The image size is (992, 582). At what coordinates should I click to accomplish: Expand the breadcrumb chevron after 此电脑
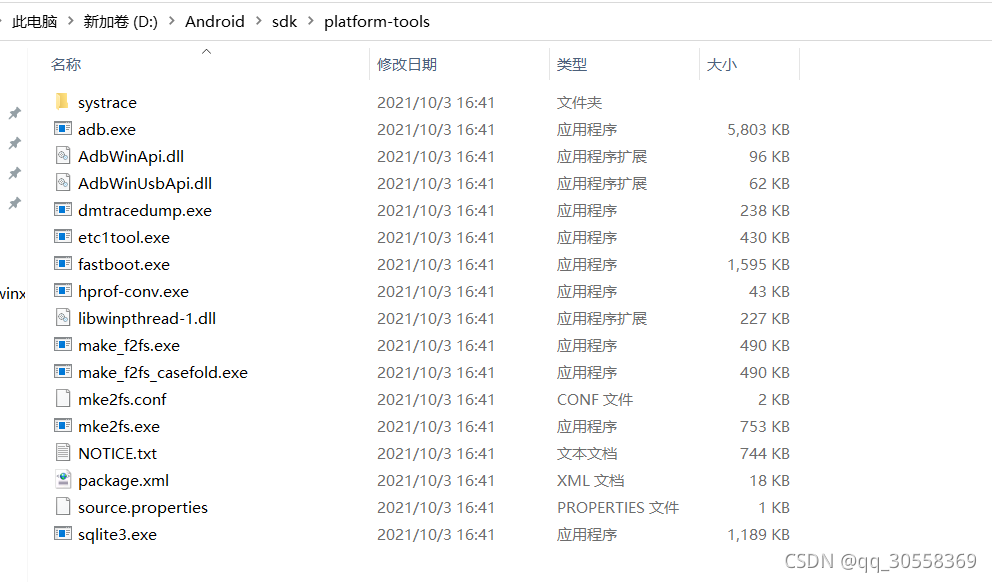point(70,22)
